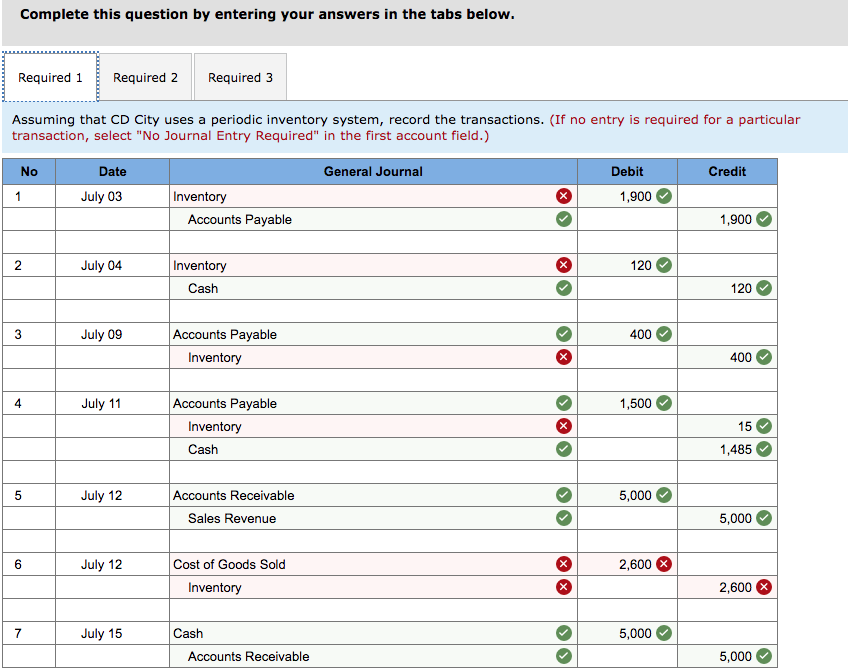
Task: Click the July 15 date cell
Action: click(x=112, y=633)
